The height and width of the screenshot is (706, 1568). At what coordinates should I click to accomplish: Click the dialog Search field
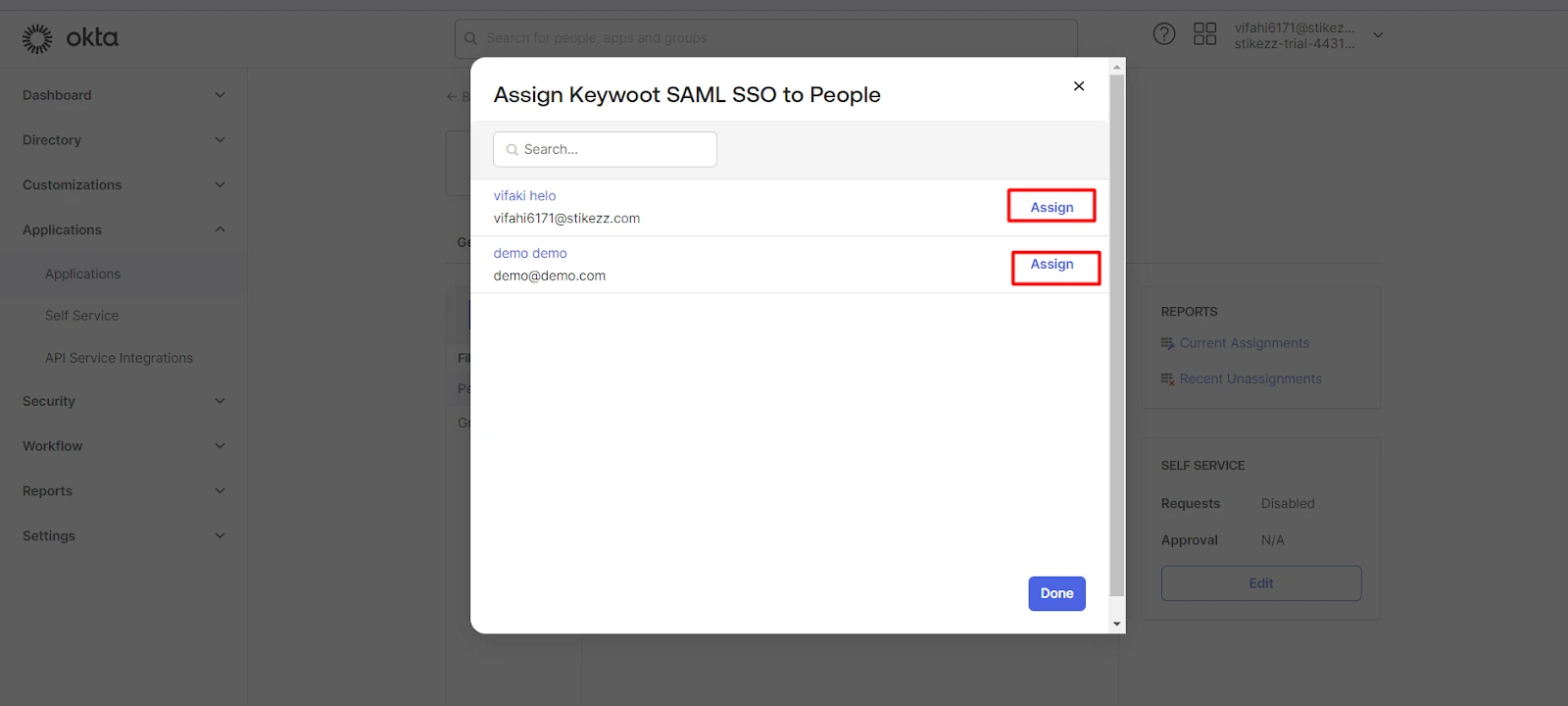(605, 149)
